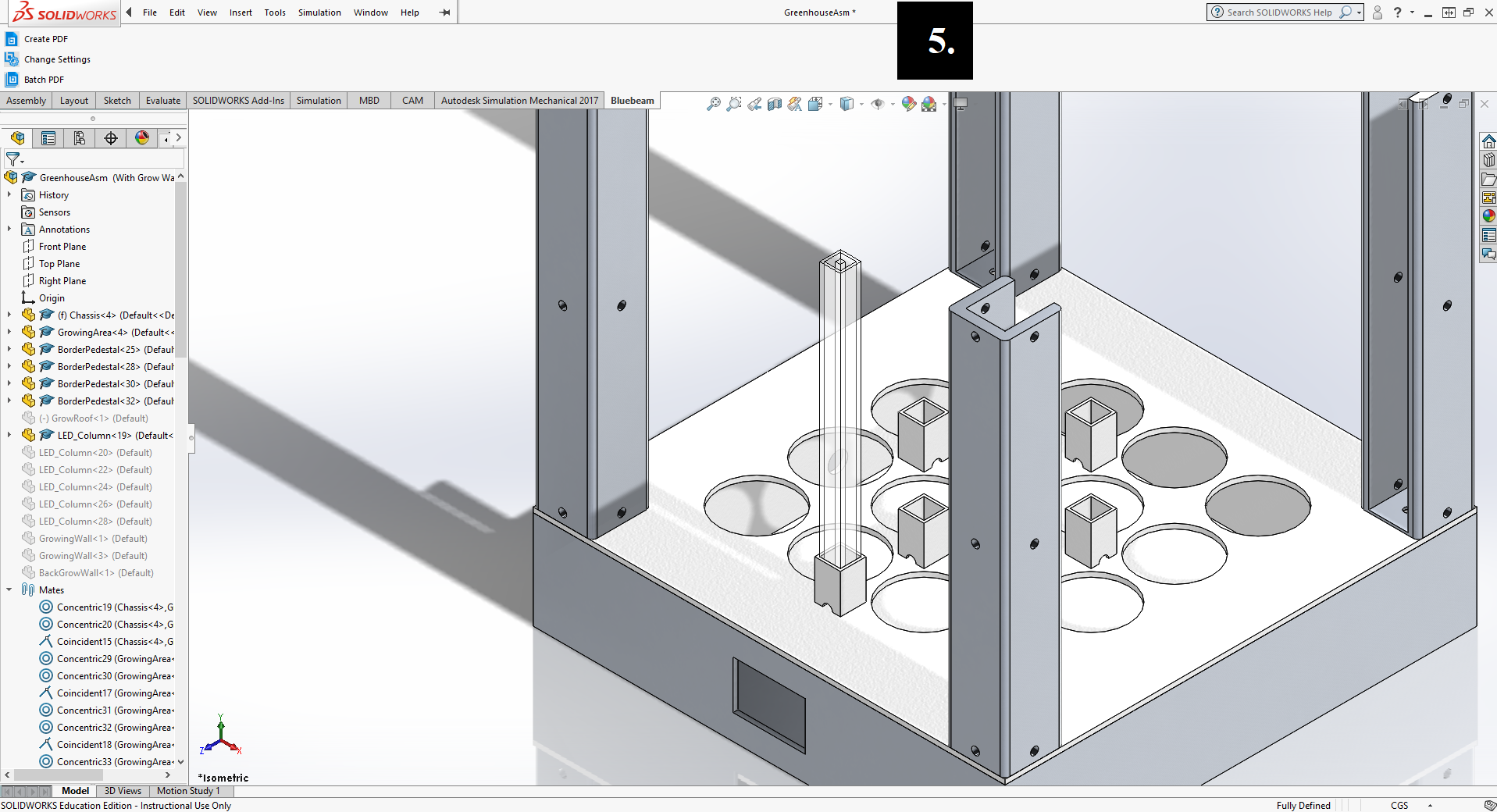
Task: Open the Tools menu
Action: 275,12
